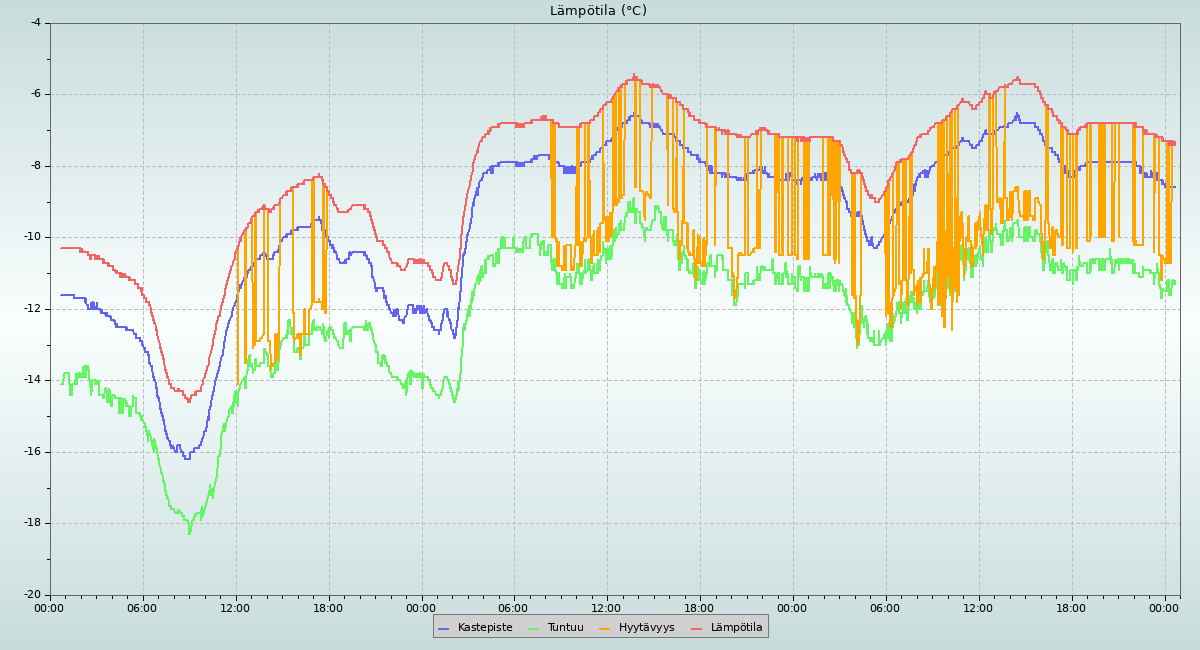The image size is (1200, 650).
Task: Select the Tuntuu legend entry text
Action: point(565,627)
